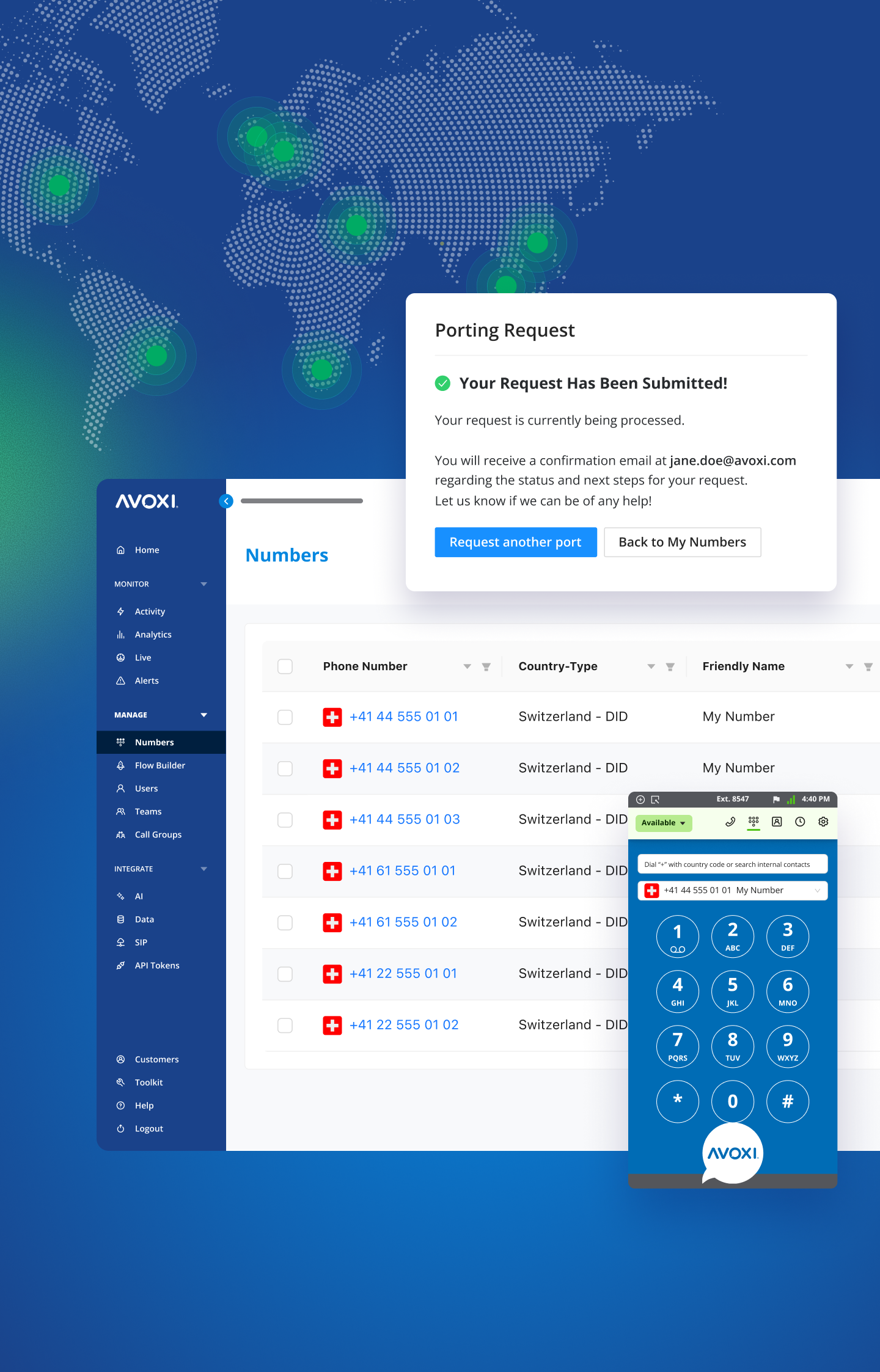Image resolution: width=880 pixels, height=1372 pixels.
Task: Tap the star key on dialpad
Action: pyautogui.click(x=678, y=1101)
